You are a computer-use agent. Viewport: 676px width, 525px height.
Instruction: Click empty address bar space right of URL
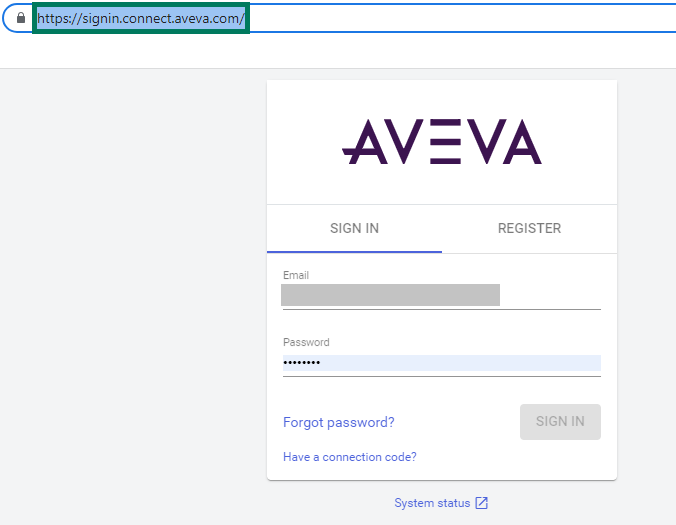coord(450,18)
